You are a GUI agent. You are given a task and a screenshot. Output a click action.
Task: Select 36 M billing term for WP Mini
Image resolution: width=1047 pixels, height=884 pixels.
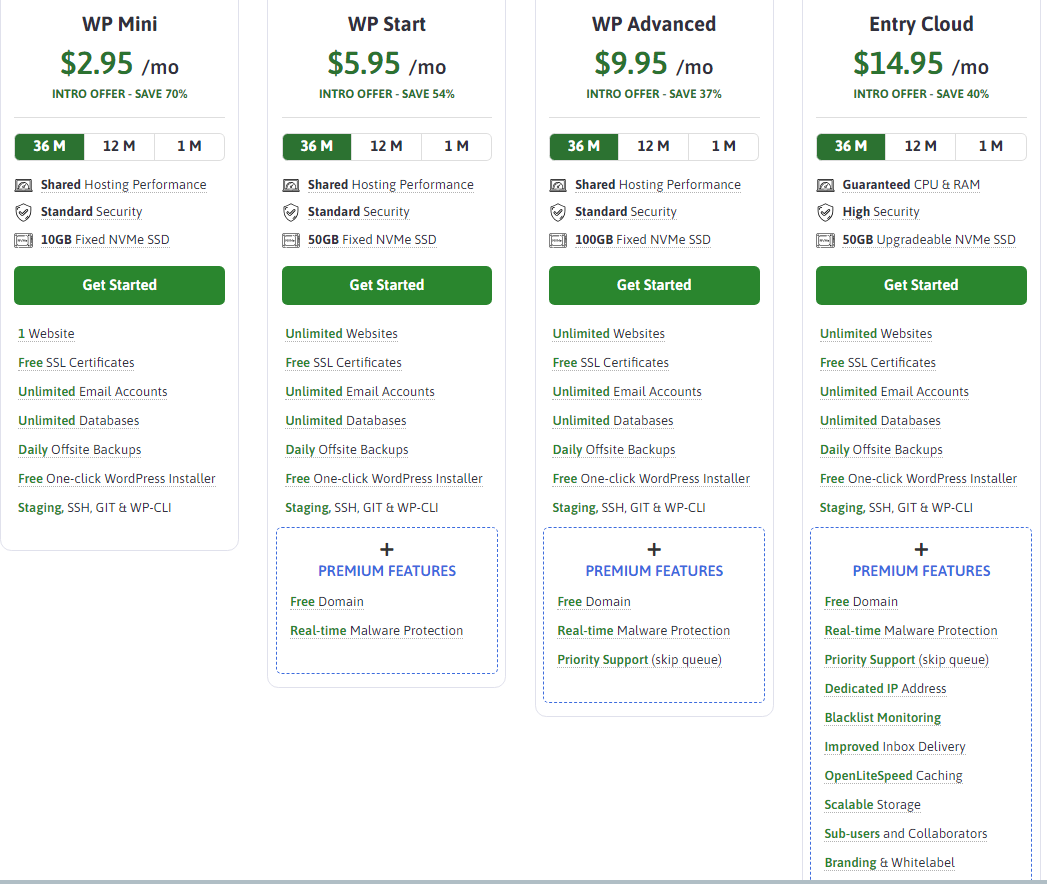click(49, 146)
